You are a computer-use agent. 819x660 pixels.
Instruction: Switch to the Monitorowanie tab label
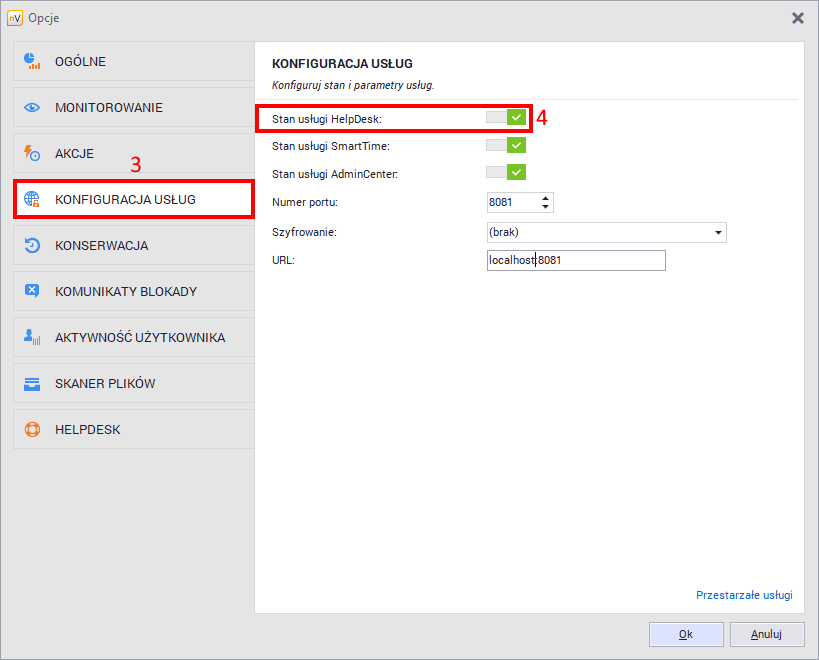(x=108, y=107)
